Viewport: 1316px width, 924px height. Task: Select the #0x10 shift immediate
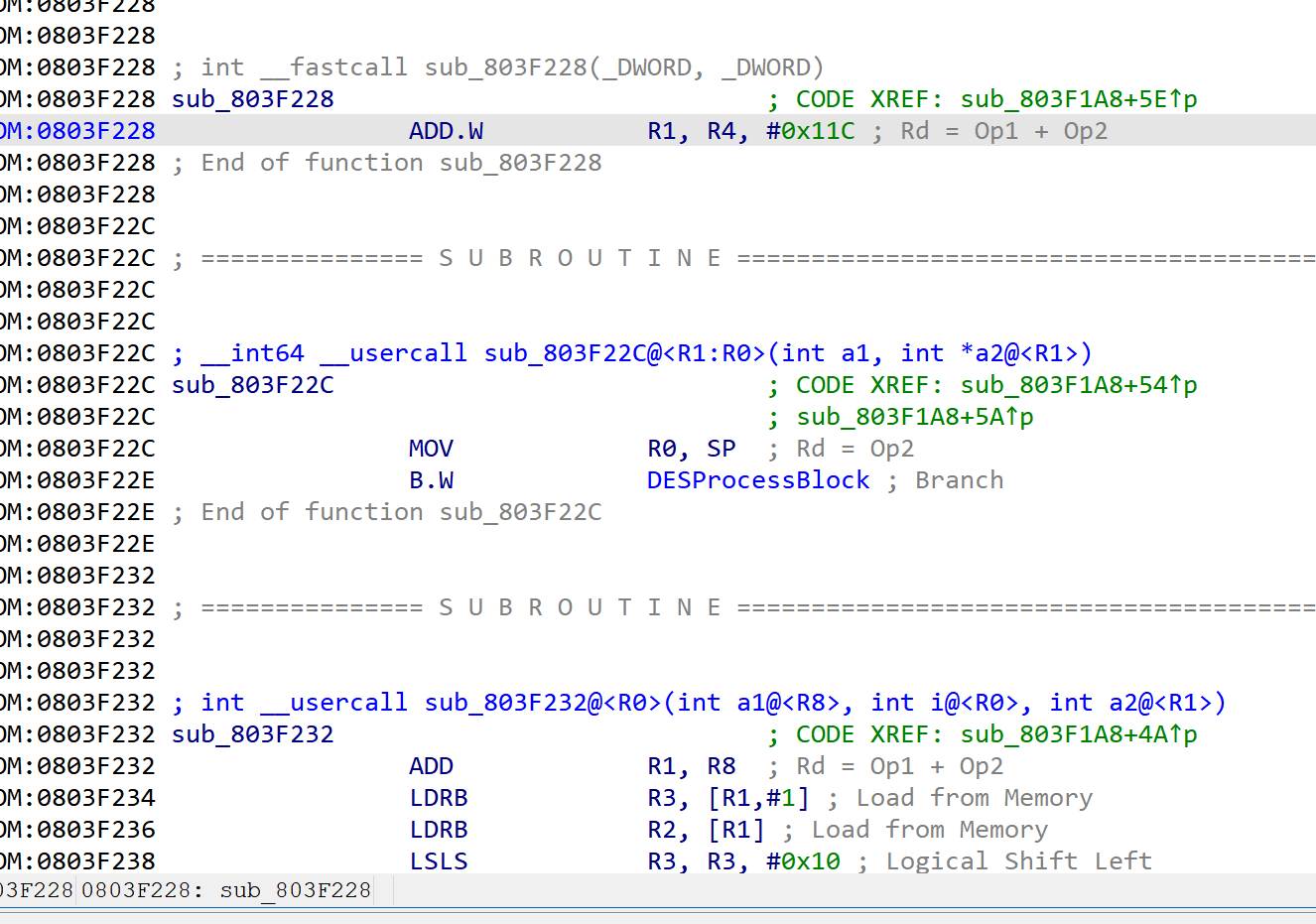click(803, 861)
